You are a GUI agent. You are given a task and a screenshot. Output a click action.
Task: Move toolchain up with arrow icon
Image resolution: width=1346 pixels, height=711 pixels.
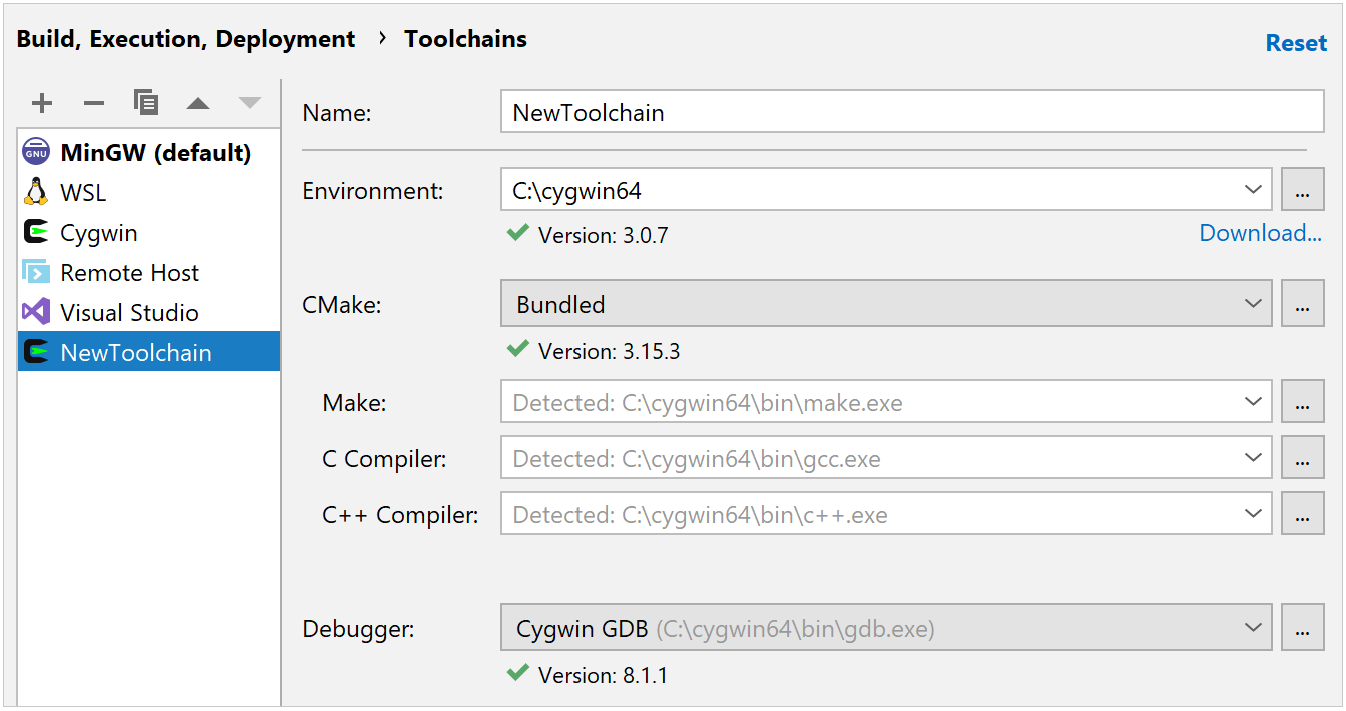[198, 103]
